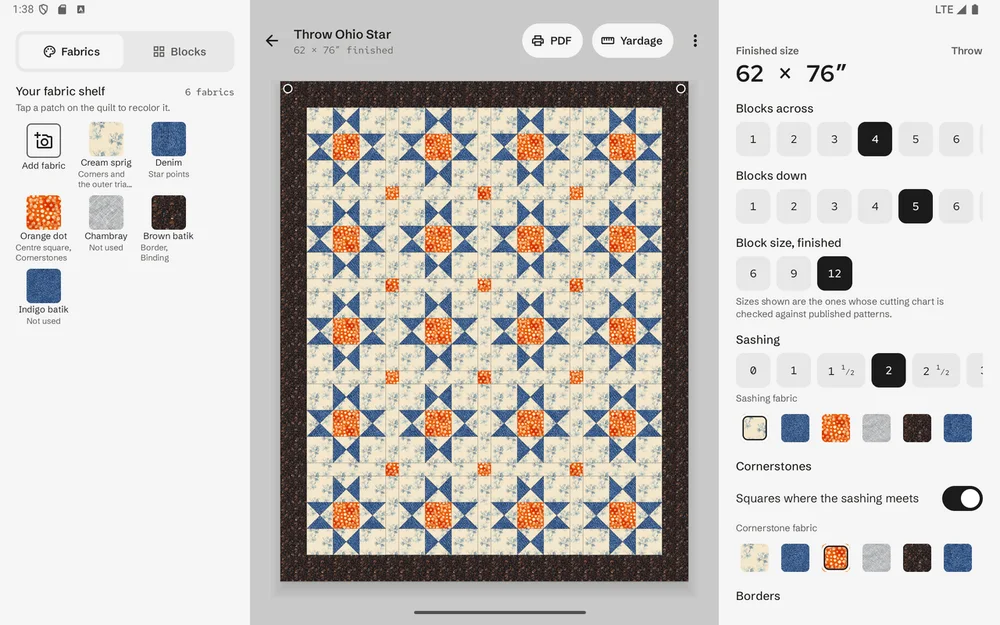Pick cream sprig as sashing fabric
Viewport: 1000px width, 625px height.
pyautogui.click(x=754, y=428)
